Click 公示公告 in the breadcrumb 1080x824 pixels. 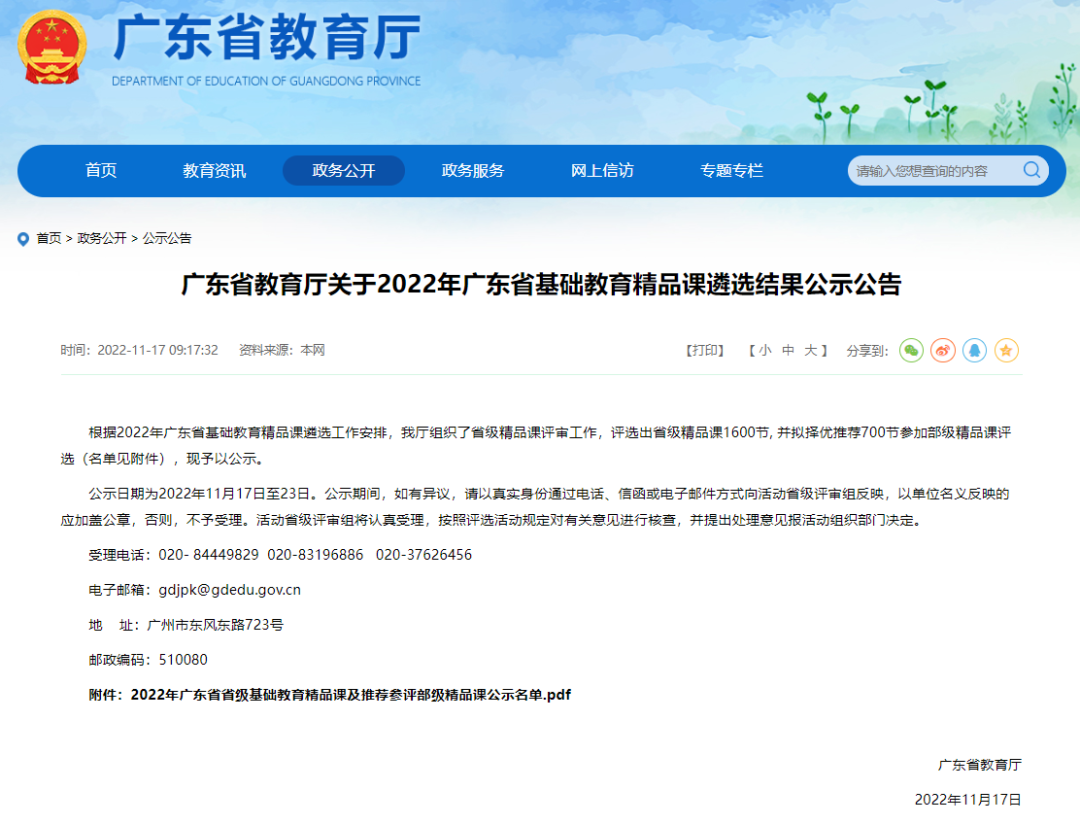point(167,238)
